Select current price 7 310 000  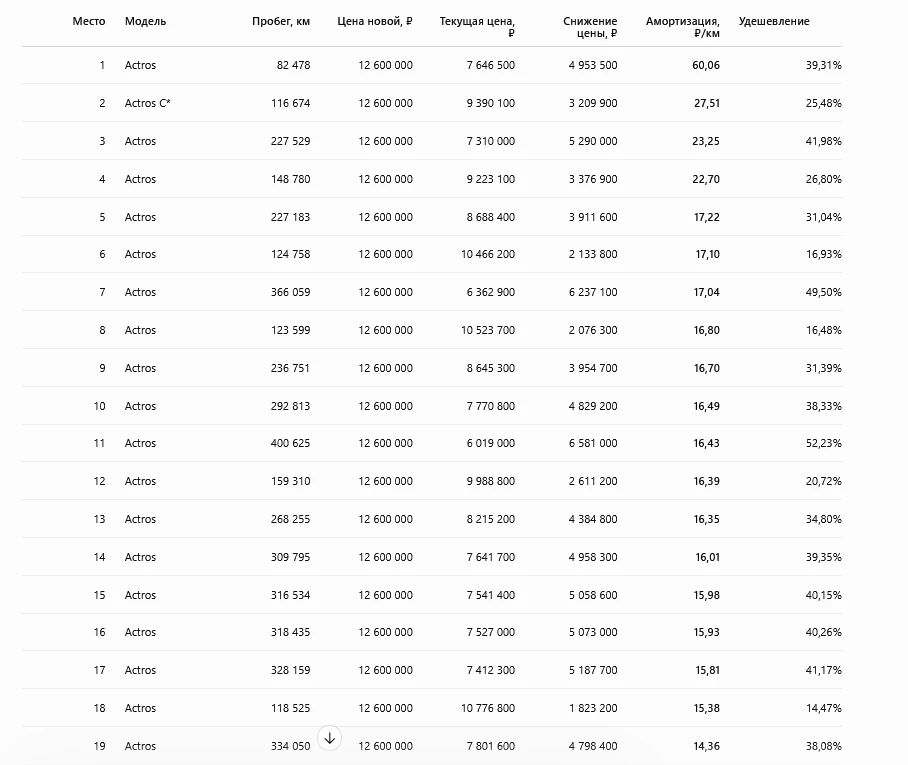point(490,141)
